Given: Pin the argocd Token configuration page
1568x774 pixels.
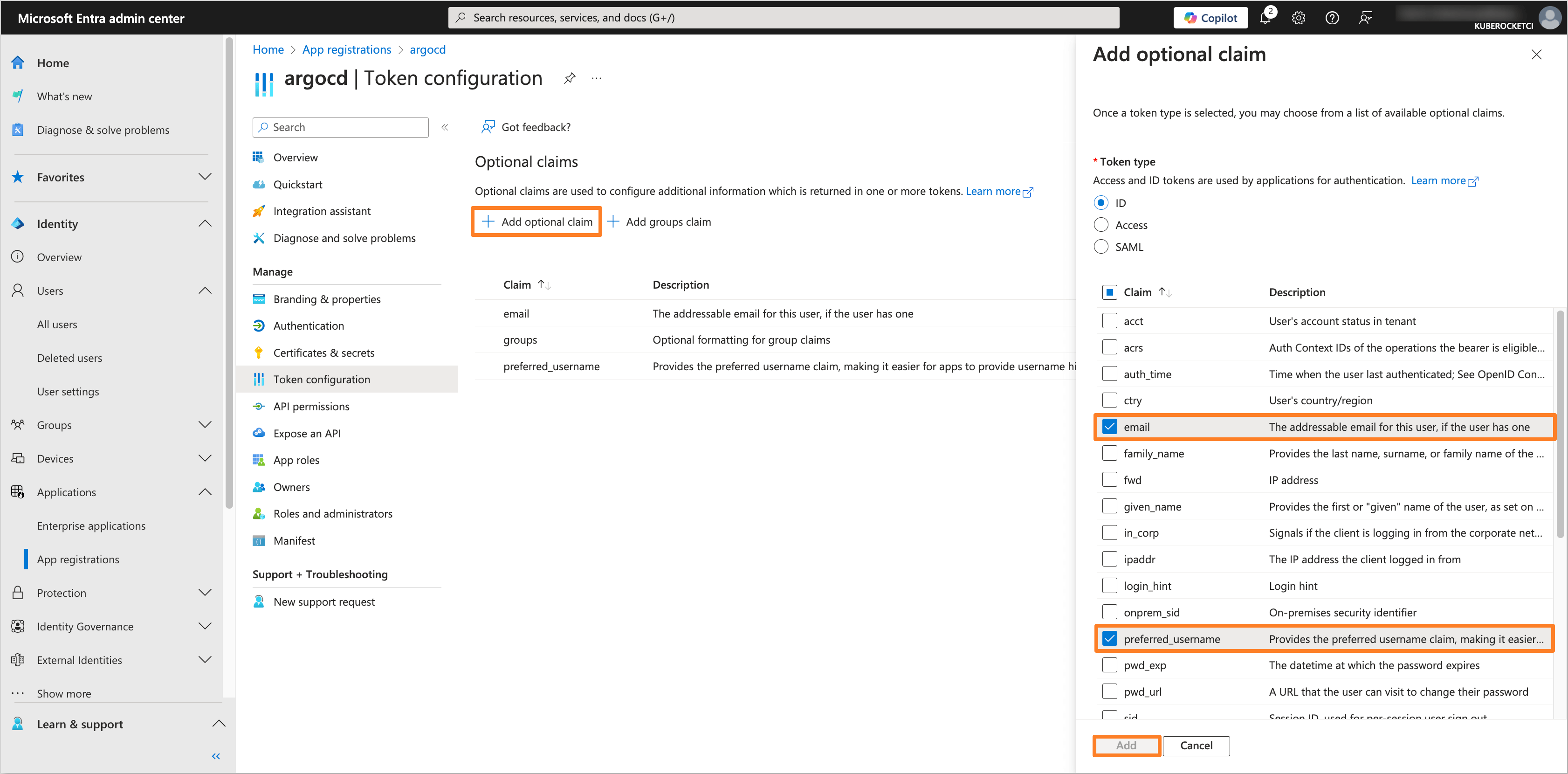Looking at the screenshot, I should tap(569, 78).
